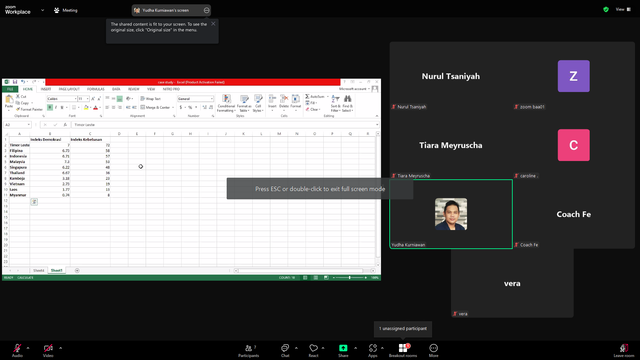Expand audio options arrow next to Audio
Screen dimensions: 640x360
pyautogui.click(x=28, y=348)
